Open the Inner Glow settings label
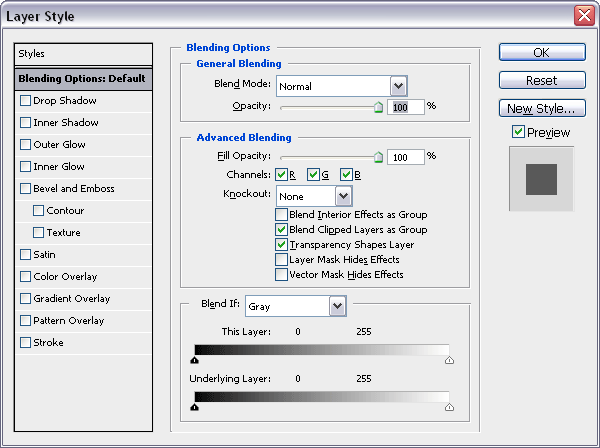This screenshot has height=448, width=600. [59, 166]
